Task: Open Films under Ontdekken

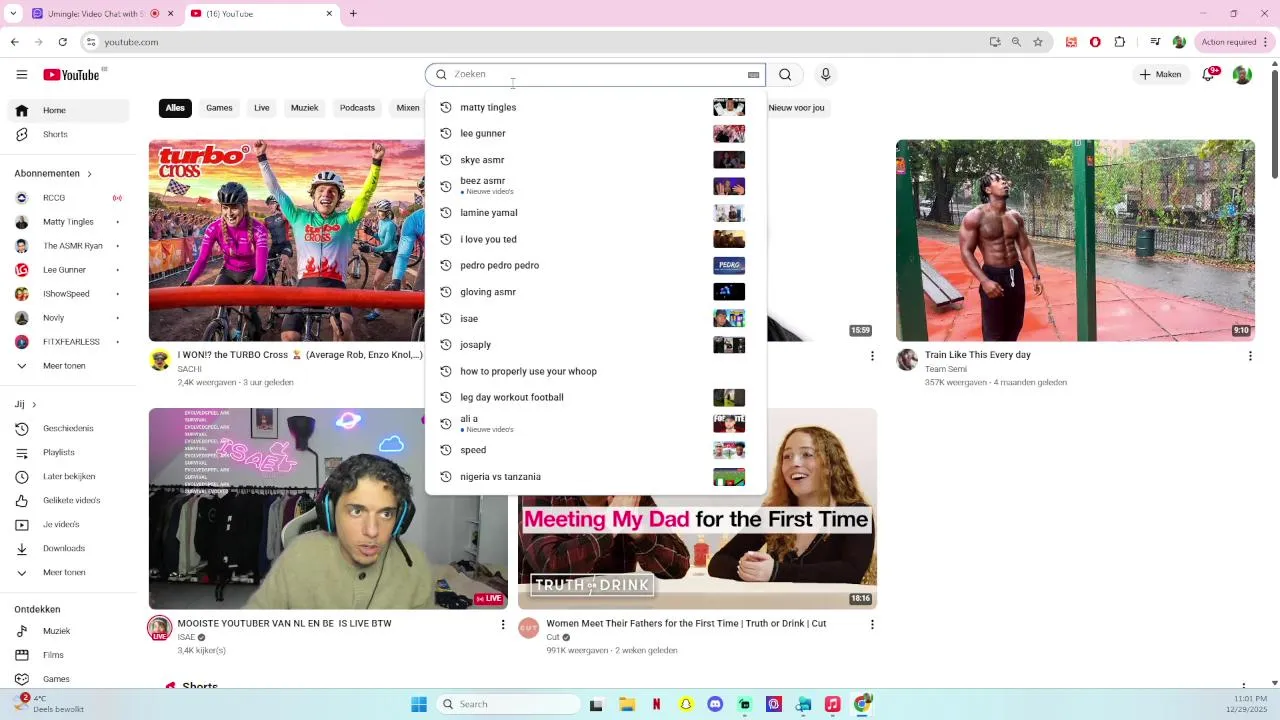Action: (68, 655)
